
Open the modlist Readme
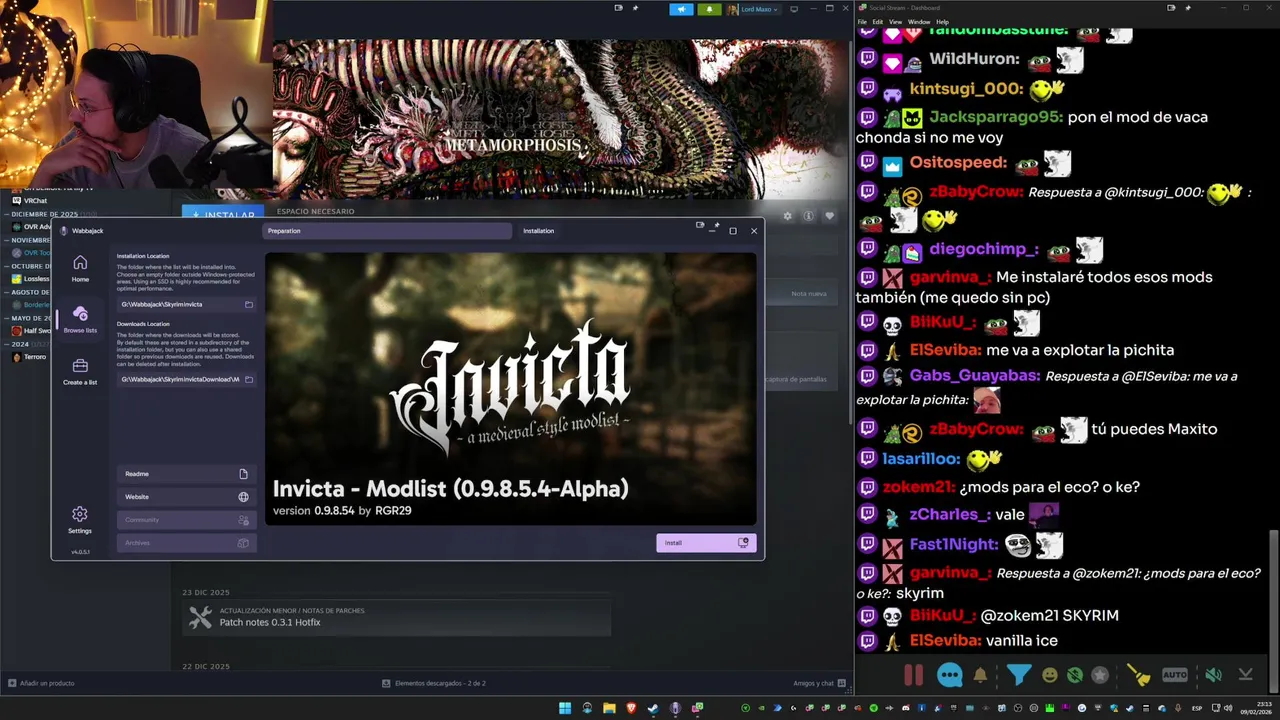187,474
